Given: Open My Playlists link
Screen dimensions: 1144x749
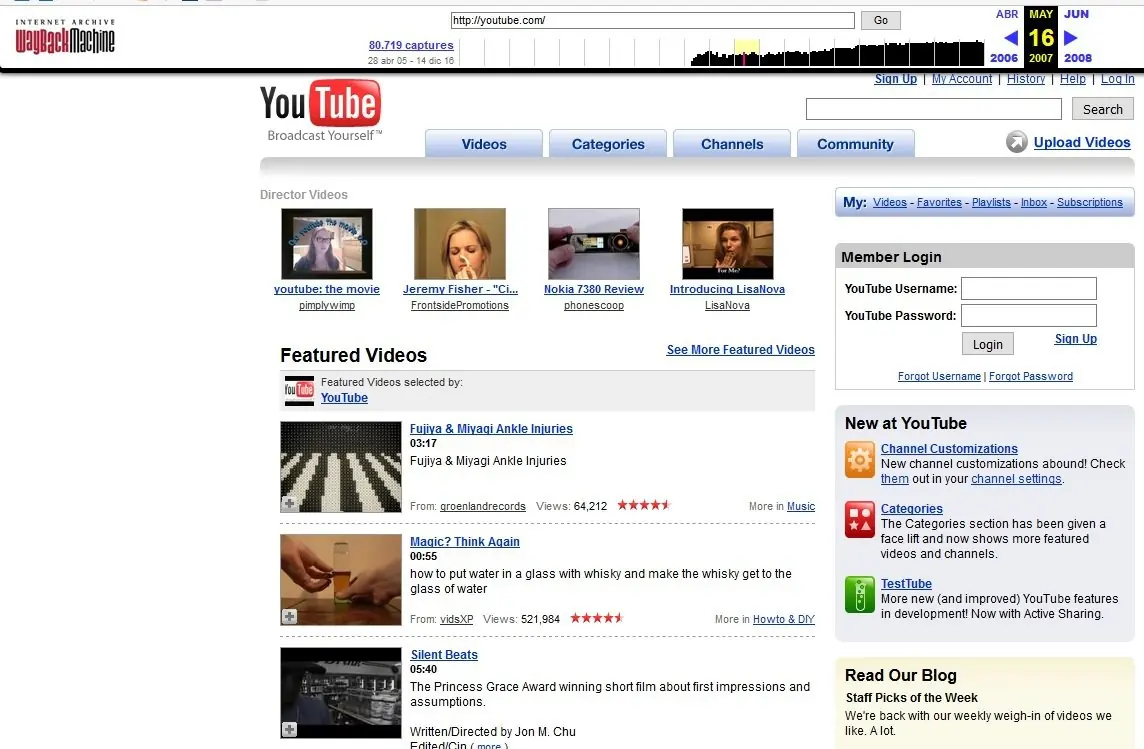Looking at the screenshot, I should [991, 203].
